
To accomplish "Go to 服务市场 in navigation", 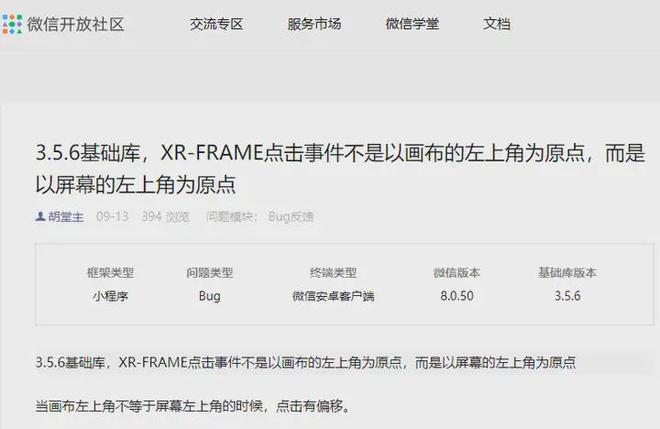I will pyautogui.click(x=314, y=24).
